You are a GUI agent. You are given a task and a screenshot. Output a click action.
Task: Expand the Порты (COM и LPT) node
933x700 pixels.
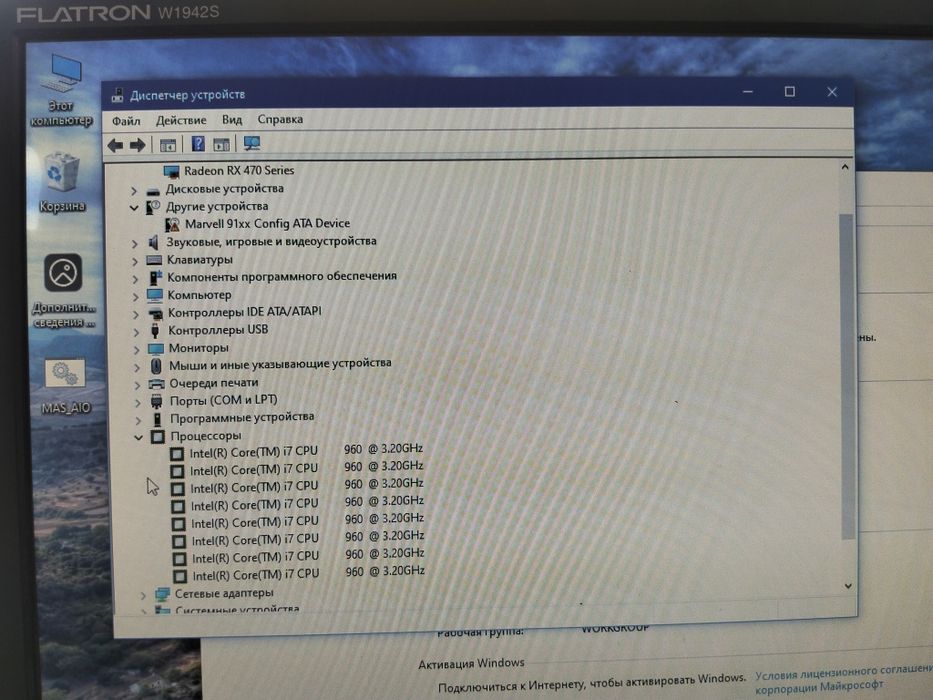point(138,403)
